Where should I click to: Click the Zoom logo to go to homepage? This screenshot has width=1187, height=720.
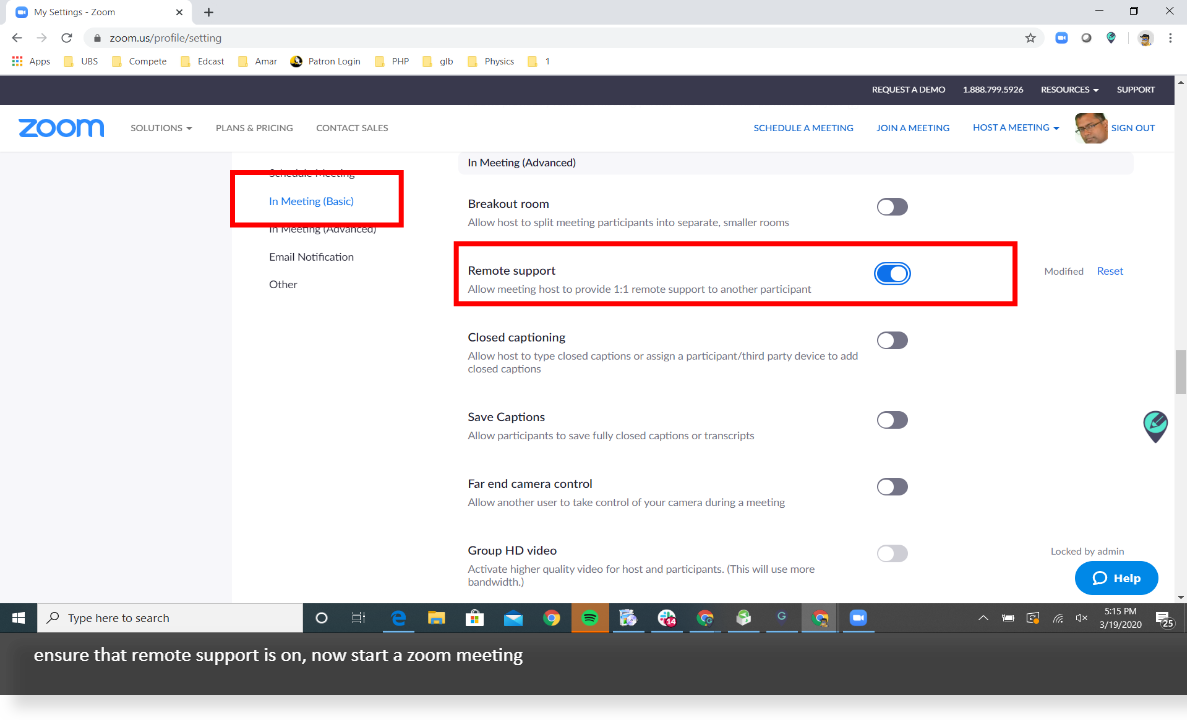pyautogui.click(x=61, y=127)
